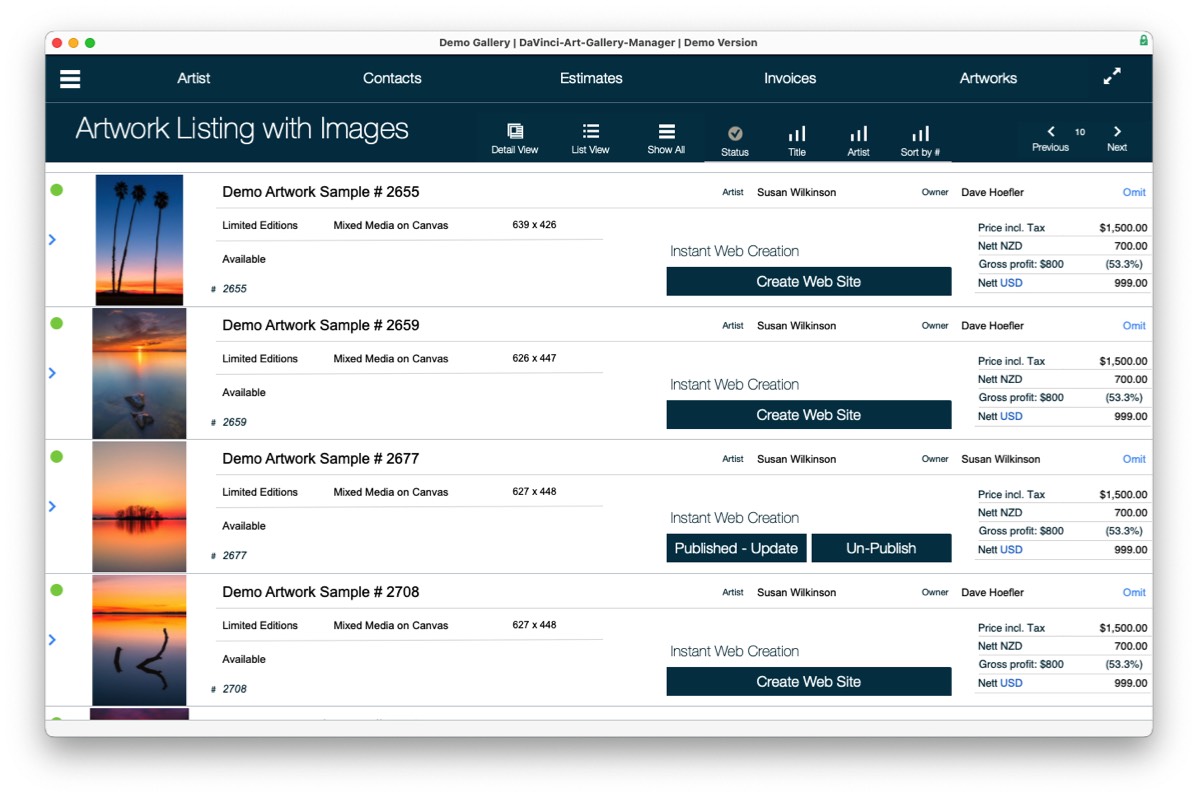
Task: Expand details for Demo Artwork Sample # 2708
Action: click(52, 640)
